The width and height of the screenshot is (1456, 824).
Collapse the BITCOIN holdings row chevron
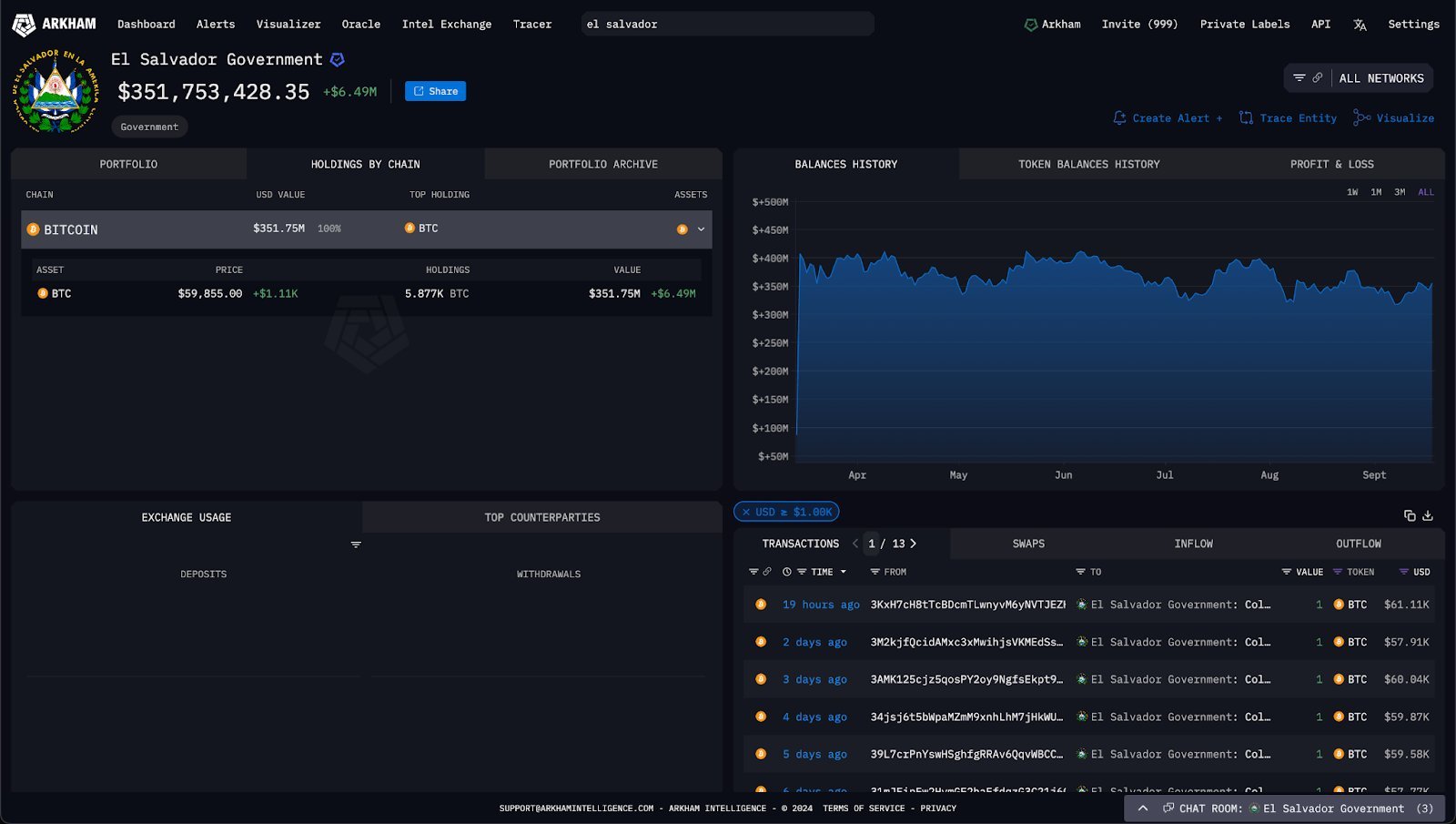pos(699,229)
